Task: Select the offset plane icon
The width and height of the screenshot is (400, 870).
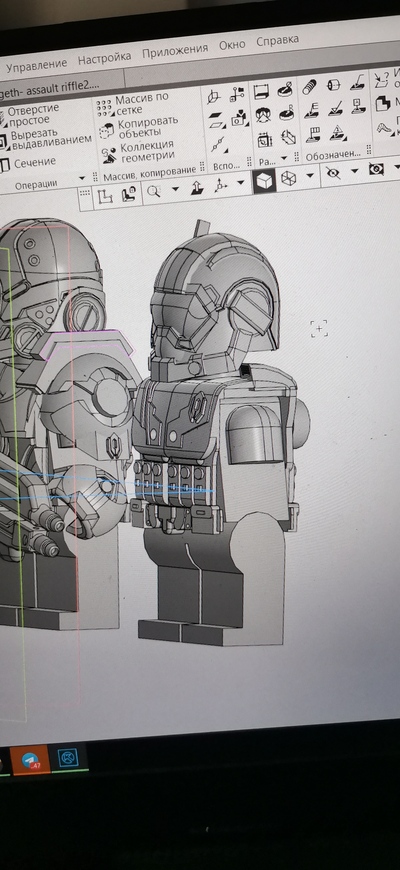Action: (215, 119)
